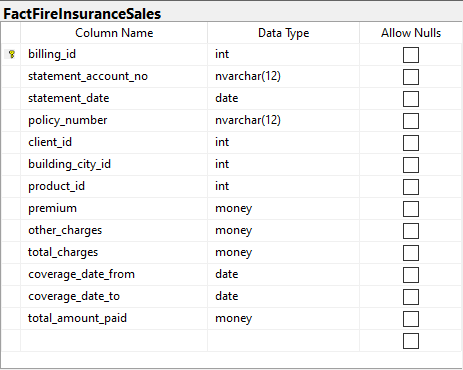Check Allow Nulls for statement_date
The width and height of the screenshot is (463, 370).
click(x=411, y=99)
